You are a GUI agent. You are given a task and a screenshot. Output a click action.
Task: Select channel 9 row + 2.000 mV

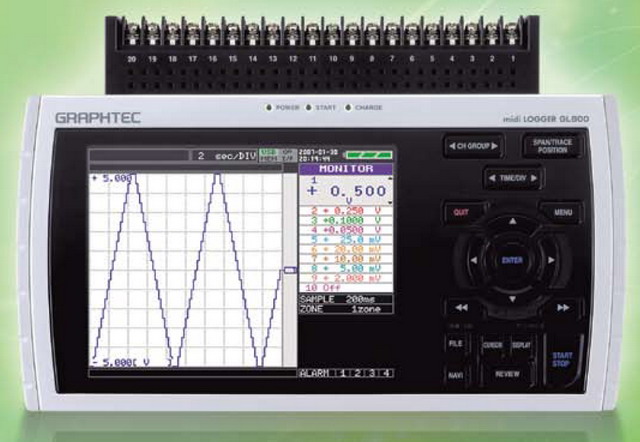coord(346,278)
